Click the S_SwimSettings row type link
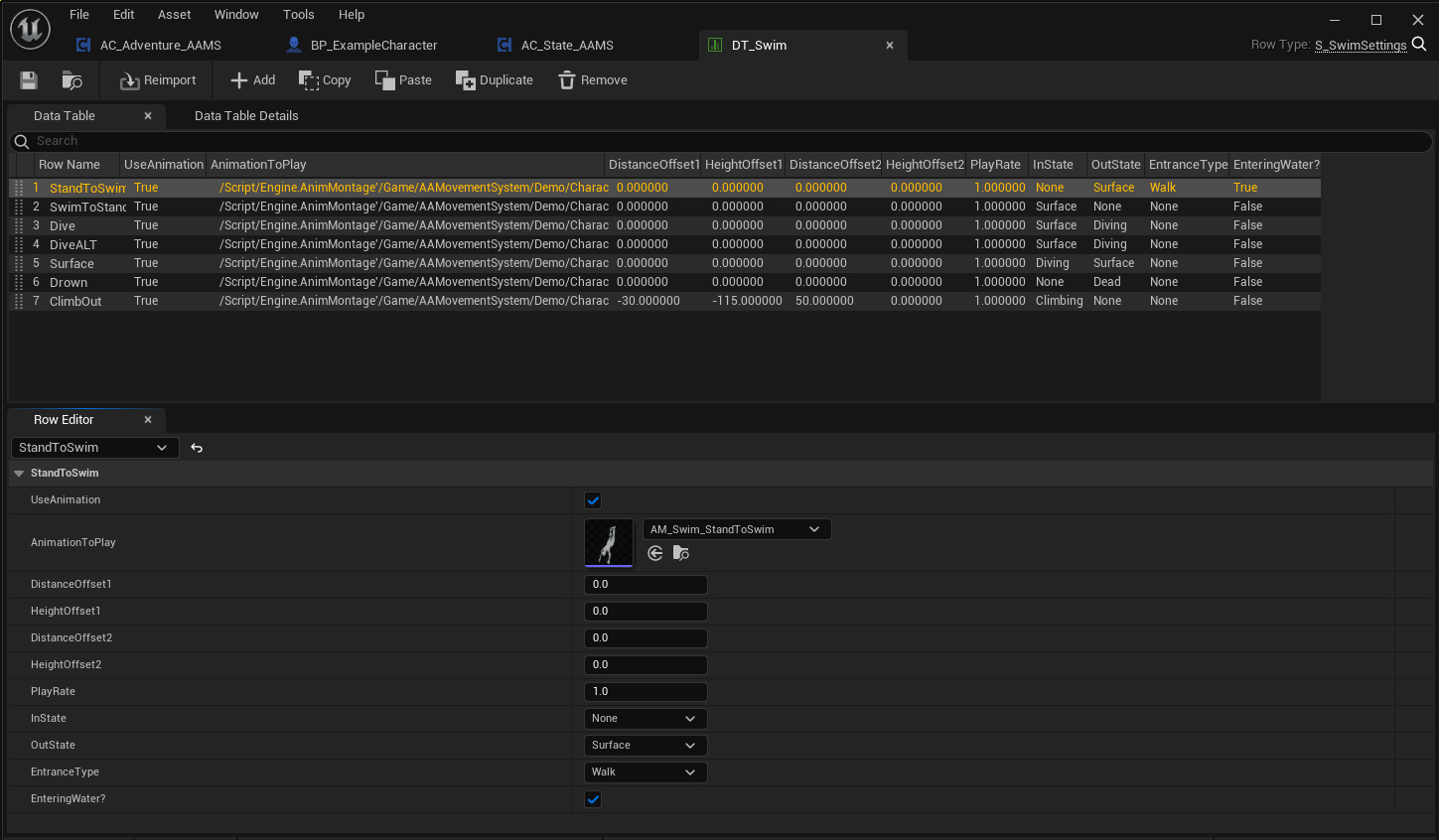 [x=1360, y=46]
